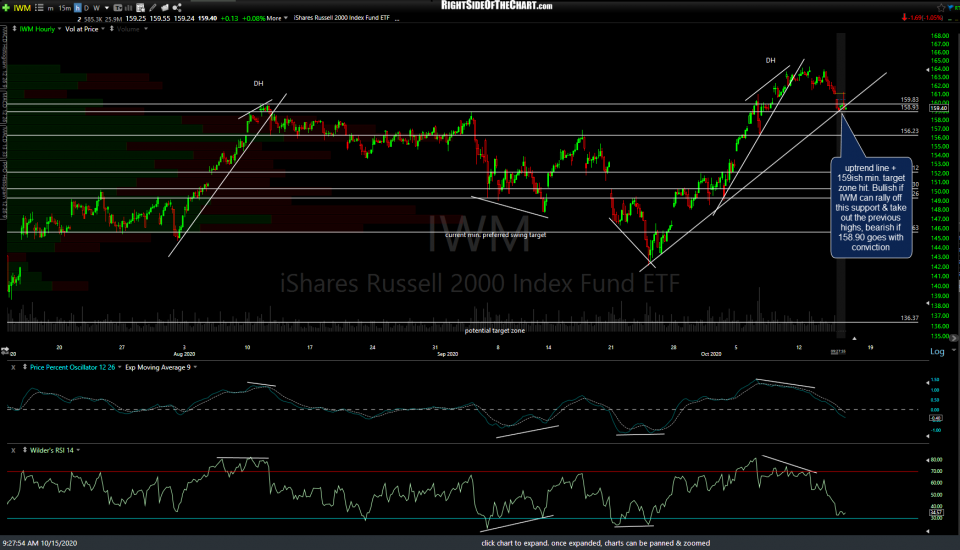Click the Oct 2020 date axis label
Image resolution: width=960 pixels, height=550 pixels.
point(711,354)
